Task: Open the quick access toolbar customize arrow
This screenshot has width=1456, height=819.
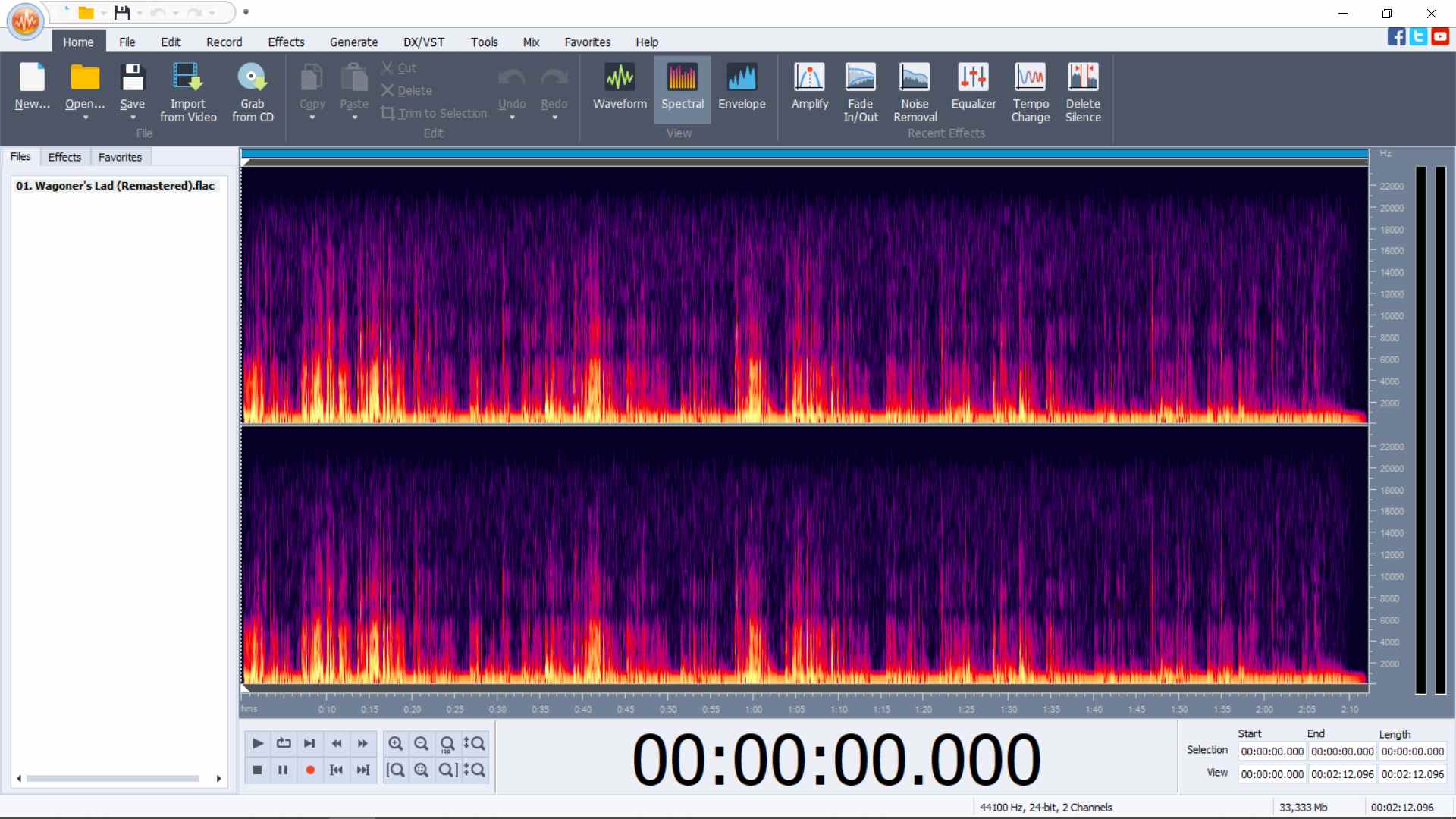Action: [x=246, y=12]
